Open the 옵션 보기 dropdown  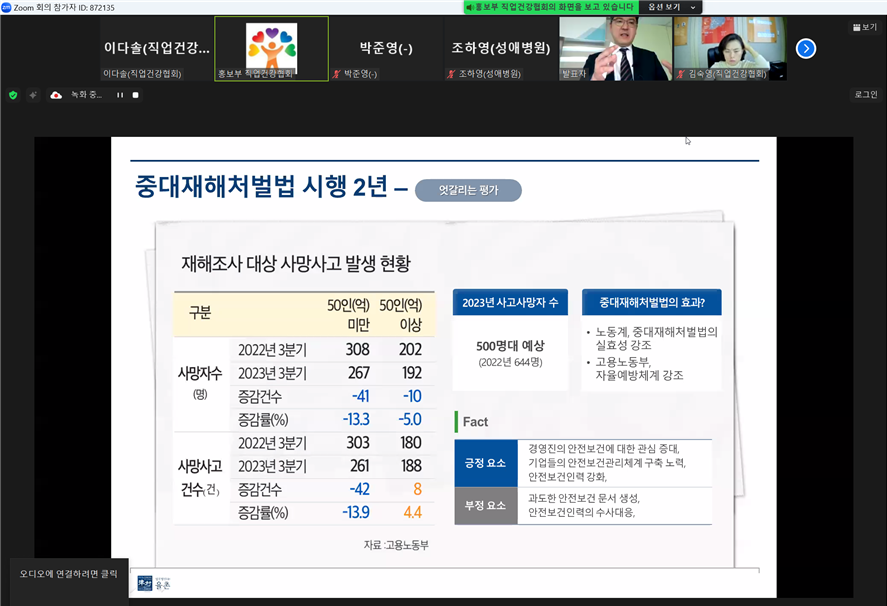click(671, 7)
